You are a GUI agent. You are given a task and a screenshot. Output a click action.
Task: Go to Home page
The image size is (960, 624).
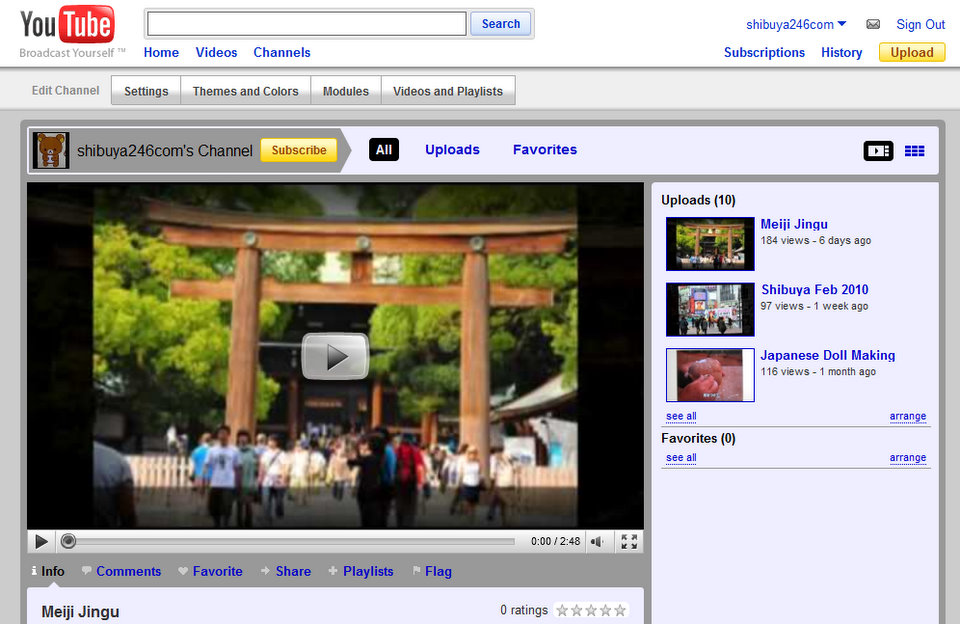coord(161,53)
